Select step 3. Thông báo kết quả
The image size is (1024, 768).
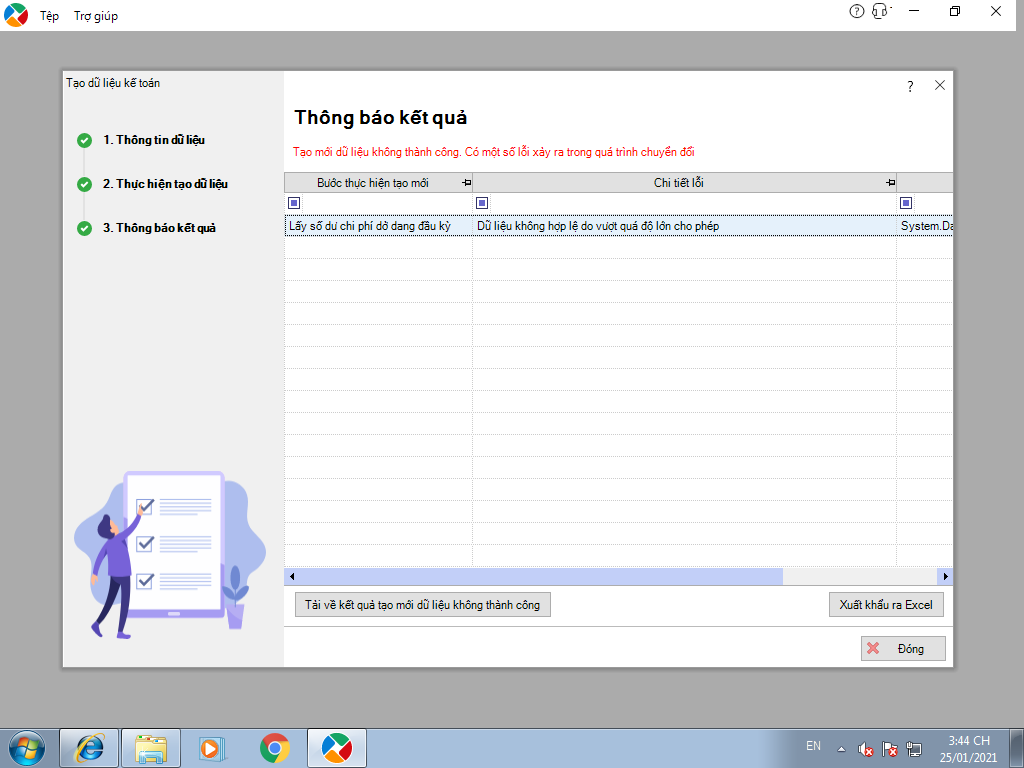coord(159,228)
